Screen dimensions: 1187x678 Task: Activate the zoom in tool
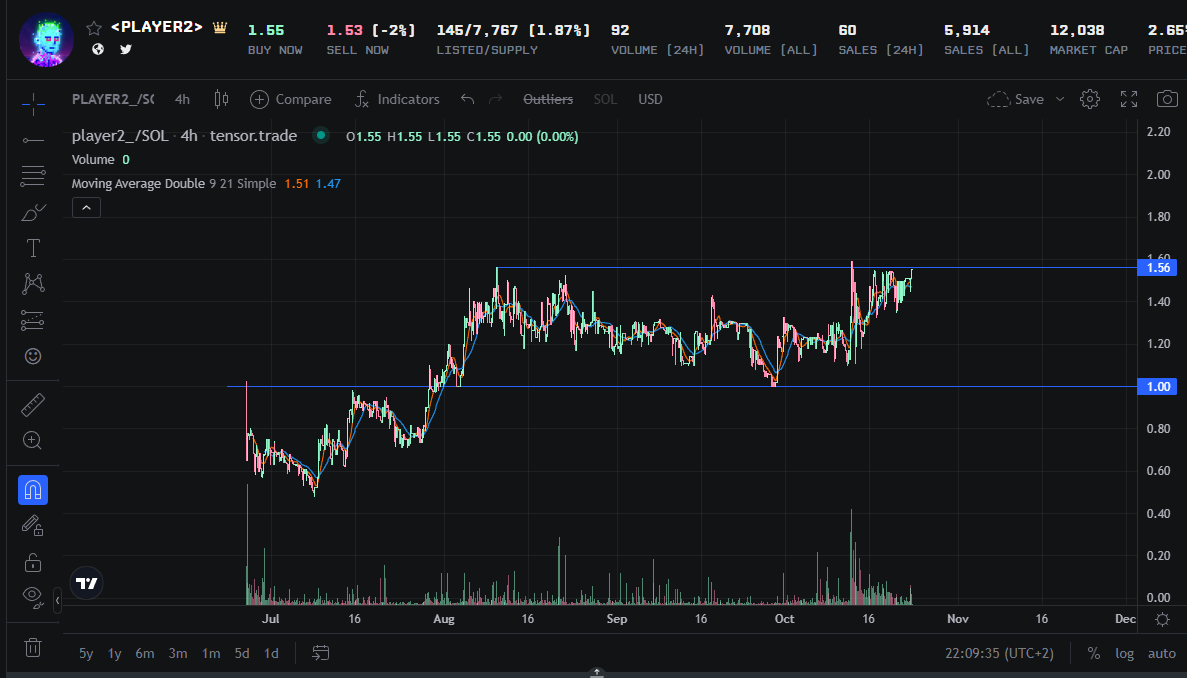[x=33, y=440]
